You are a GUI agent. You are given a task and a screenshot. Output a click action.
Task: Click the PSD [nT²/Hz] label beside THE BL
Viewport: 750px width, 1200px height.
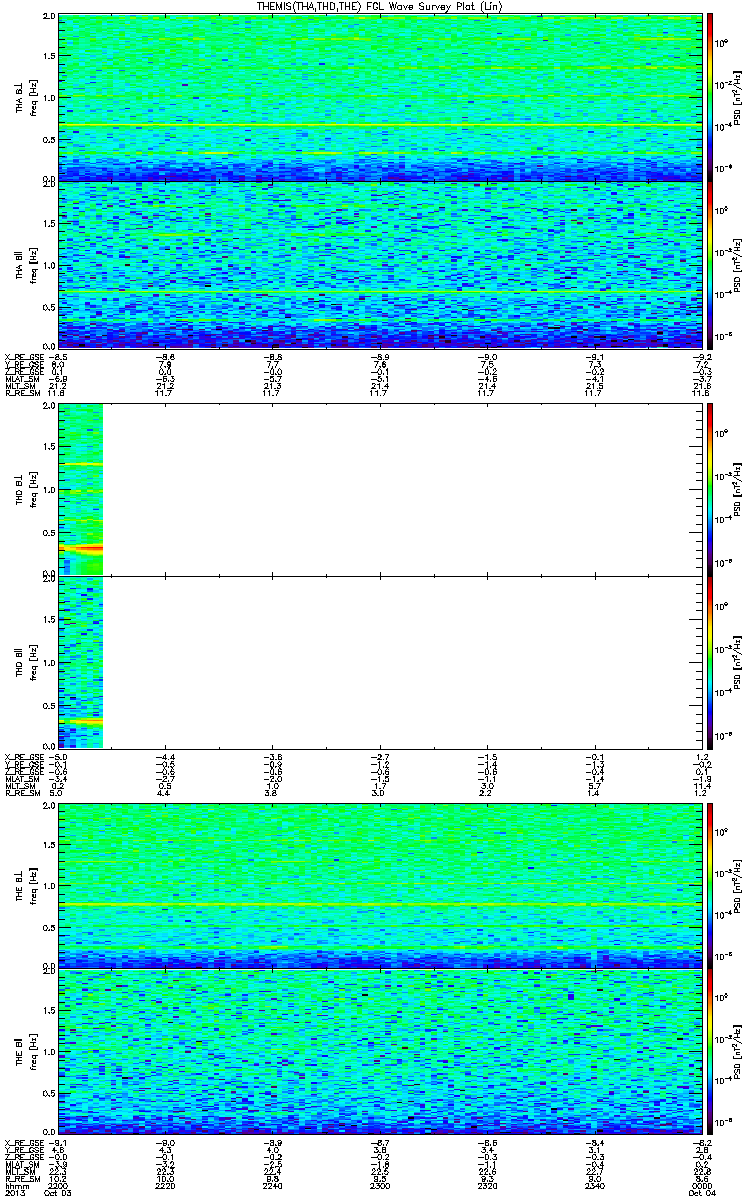pyautogui.click(x=736, y=886)
